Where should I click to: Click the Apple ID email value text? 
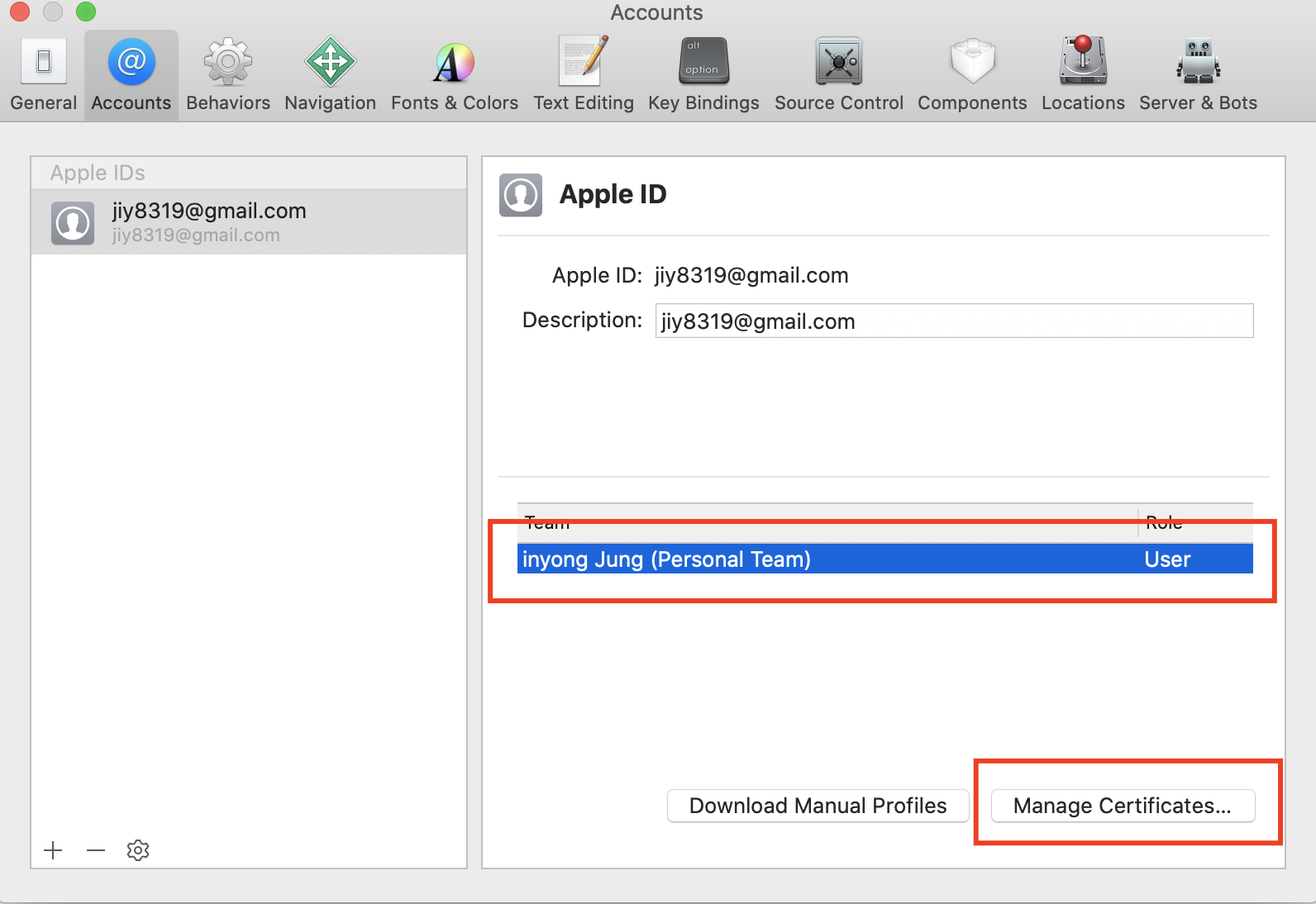(x=751, y=275)
